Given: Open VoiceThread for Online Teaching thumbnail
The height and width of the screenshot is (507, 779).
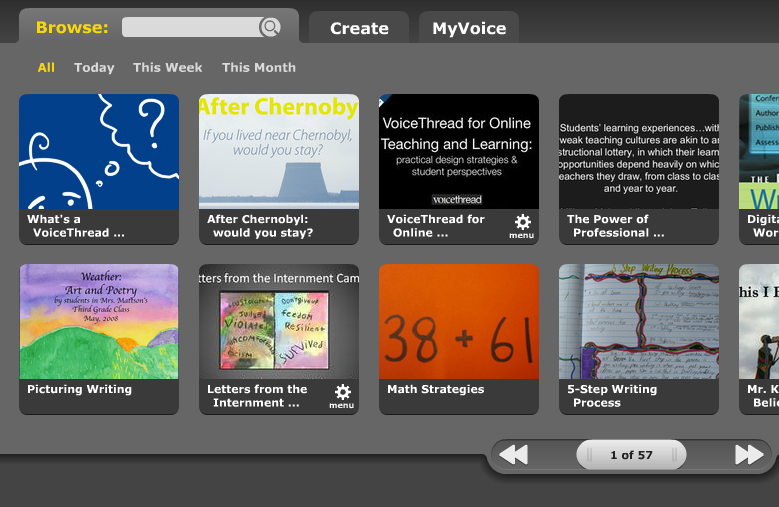Looking at the screenshot, I should [x=459, y=151].
